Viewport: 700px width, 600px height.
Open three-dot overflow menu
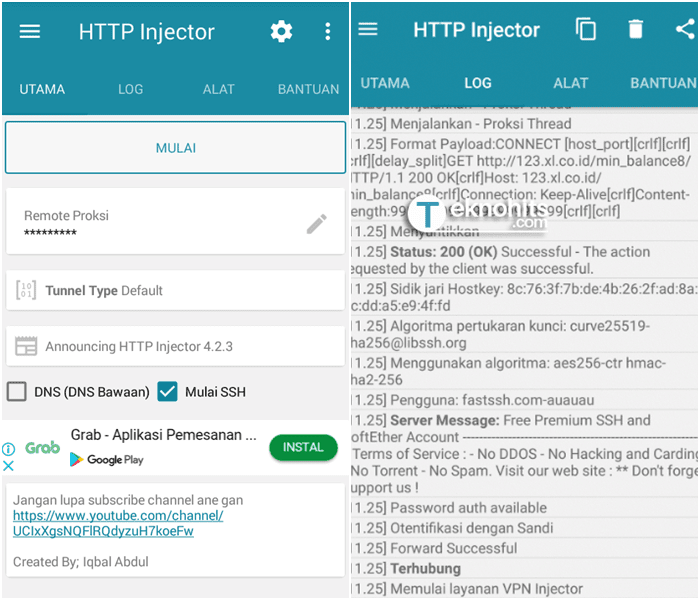pyautogui.click(x=328, y=32)
